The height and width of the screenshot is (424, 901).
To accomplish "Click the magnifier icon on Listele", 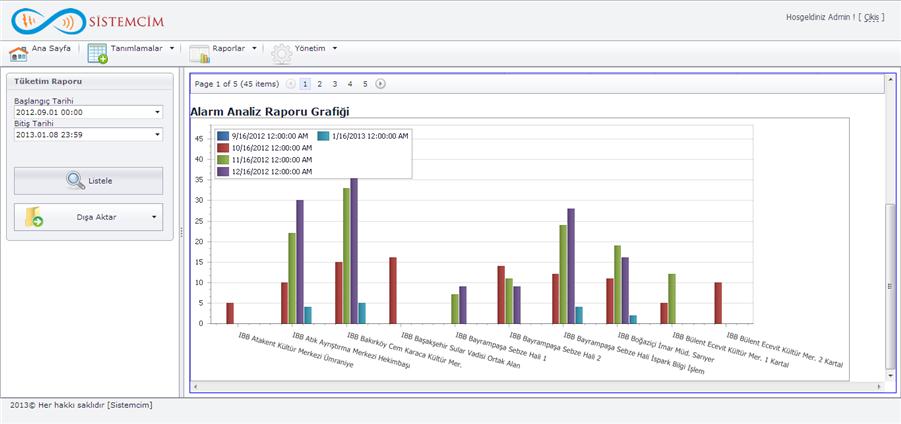I will tap(75, 181).
